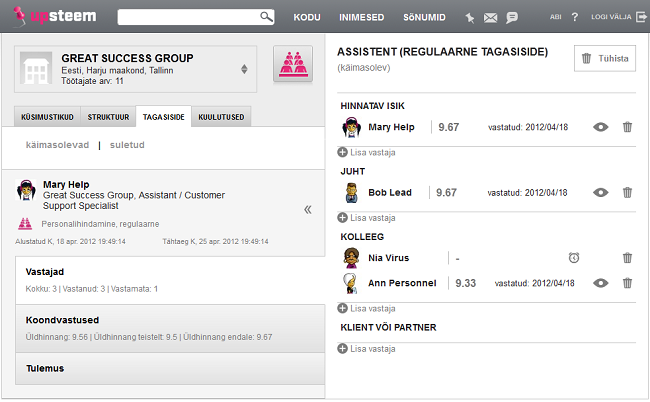This screenshot has height=402, width=650.
Task: View Ann Personnel's answers with eye icon
Action: click(600, 283)
